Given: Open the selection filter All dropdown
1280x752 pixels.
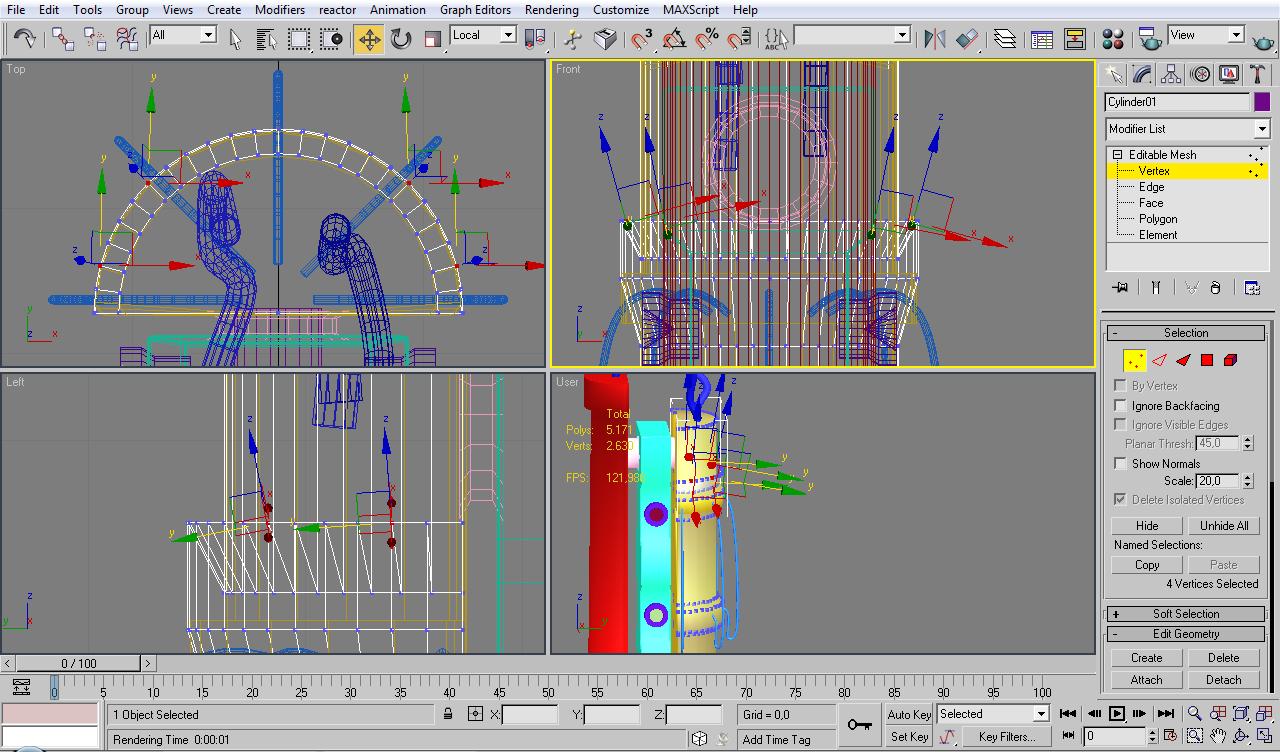Looking at the screenshot, I should [183, 35].
